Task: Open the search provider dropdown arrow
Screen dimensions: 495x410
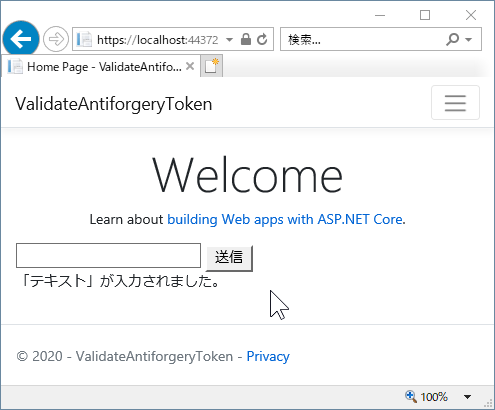Action: pos(469,40)
